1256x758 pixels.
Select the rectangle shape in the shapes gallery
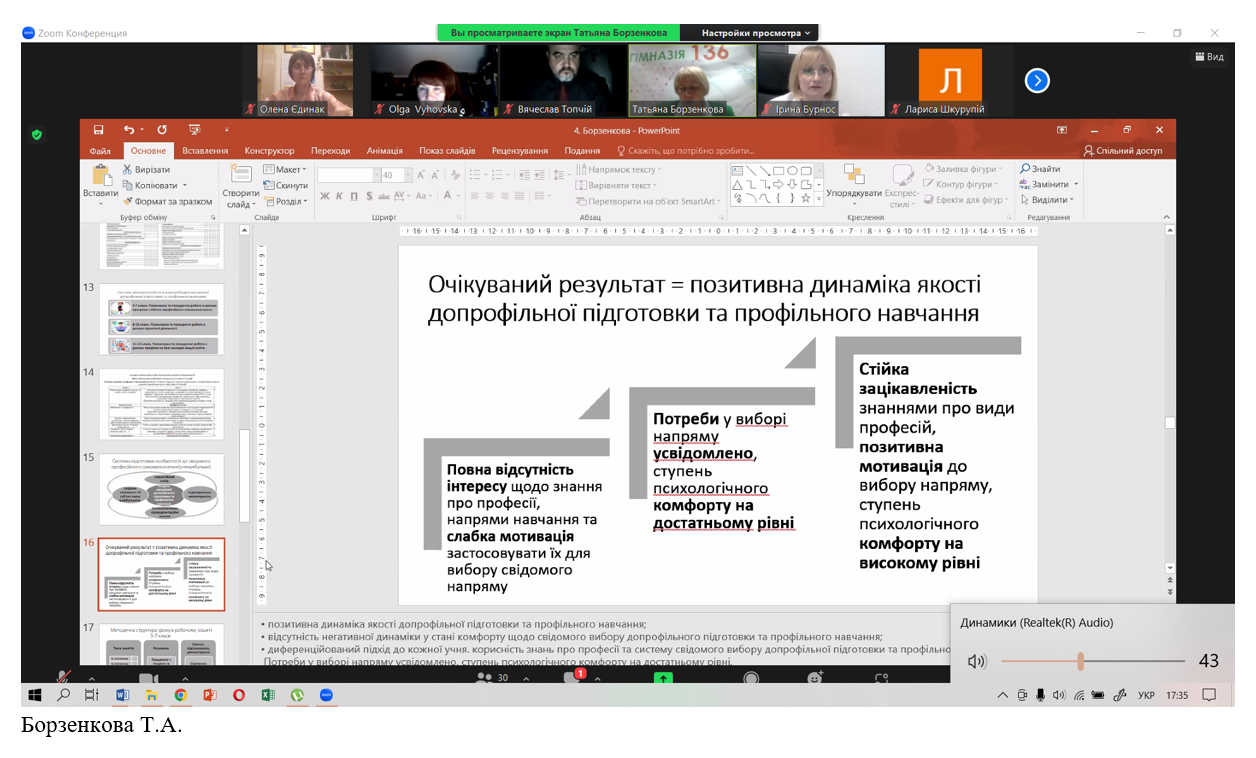777,171
